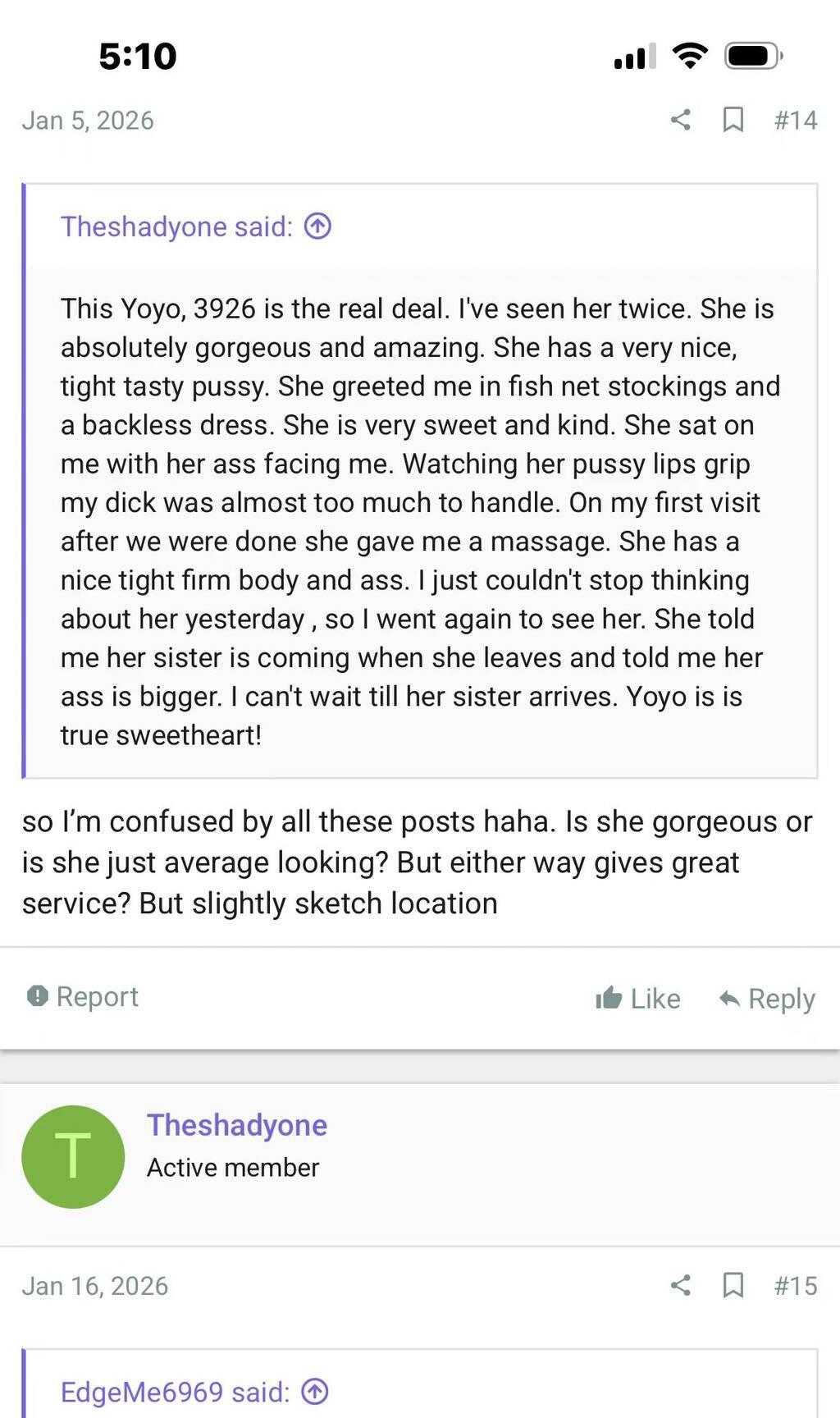This screenshot has height=1418, width=840.
Task: Share post #14 using share icon
Action: click(x=680, y=120)
